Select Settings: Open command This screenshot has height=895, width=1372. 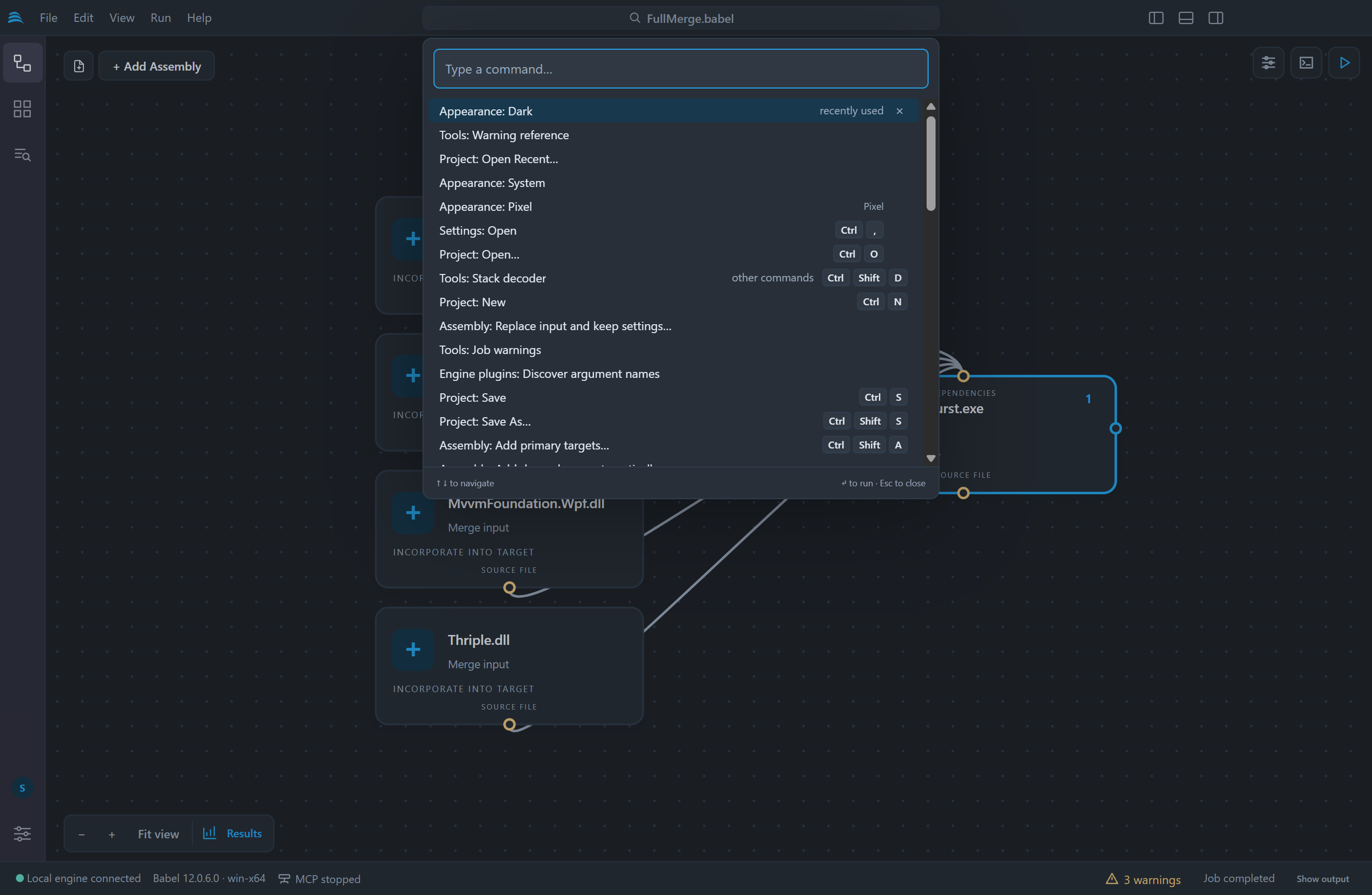[x=673, y=230]
